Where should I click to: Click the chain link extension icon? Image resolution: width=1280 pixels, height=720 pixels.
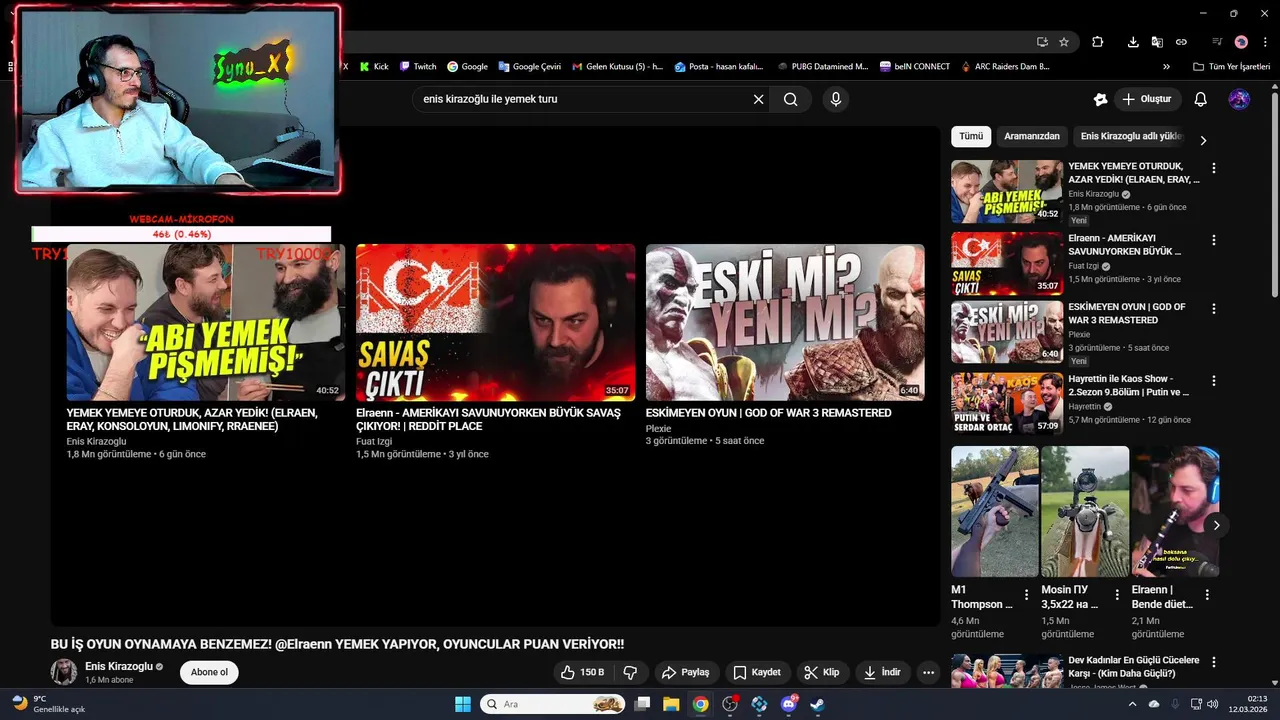(1181, 42)
